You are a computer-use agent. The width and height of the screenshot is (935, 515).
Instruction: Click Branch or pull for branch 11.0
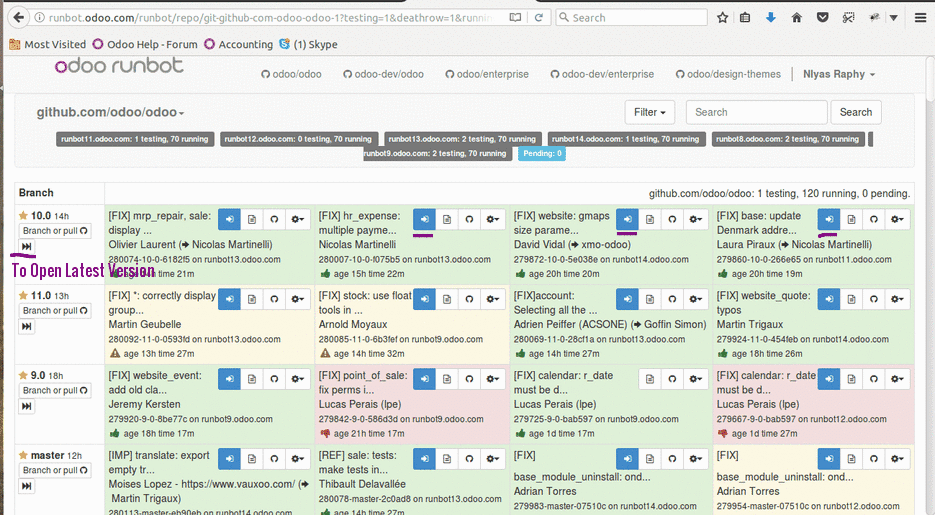click(55, 311)
